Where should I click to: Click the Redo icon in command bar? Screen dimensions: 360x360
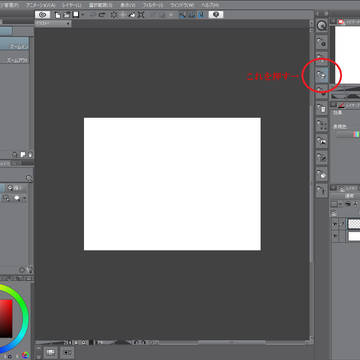(x=102, y=15)
